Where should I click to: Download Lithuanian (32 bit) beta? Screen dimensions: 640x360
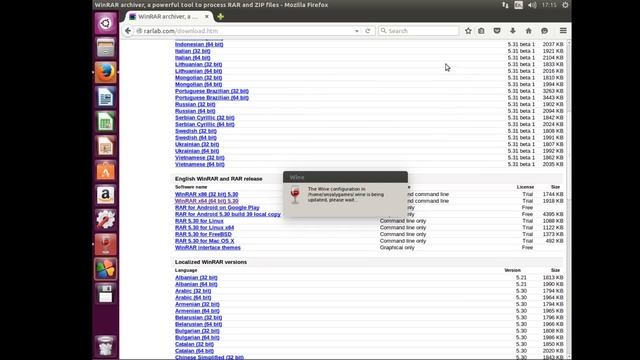click(x=199, y=64)
